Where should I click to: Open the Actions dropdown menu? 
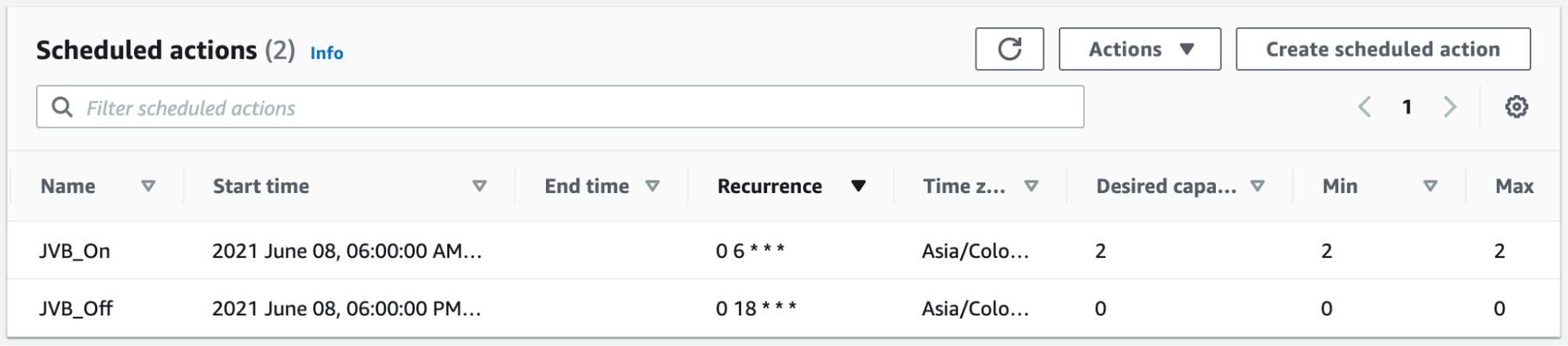point(1139,49)
